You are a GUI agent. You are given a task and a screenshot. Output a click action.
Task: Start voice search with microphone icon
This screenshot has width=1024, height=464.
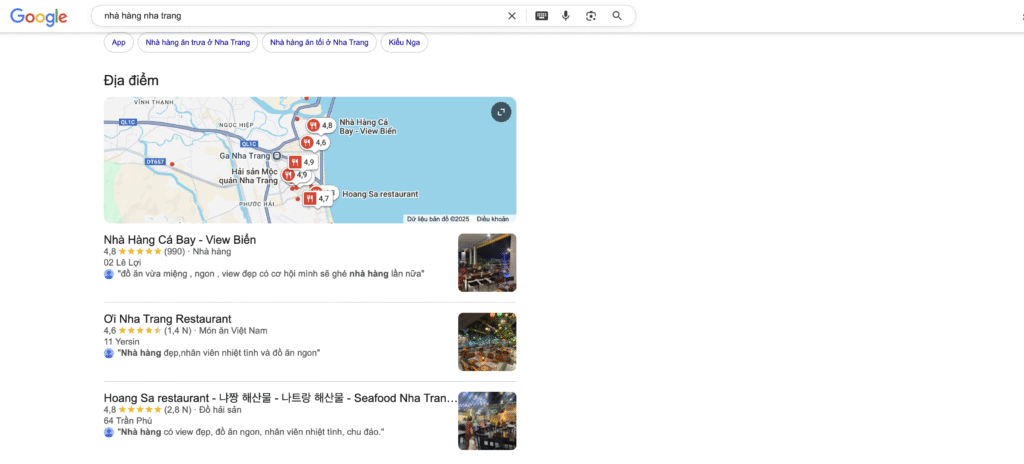click(x=566, y=16)
